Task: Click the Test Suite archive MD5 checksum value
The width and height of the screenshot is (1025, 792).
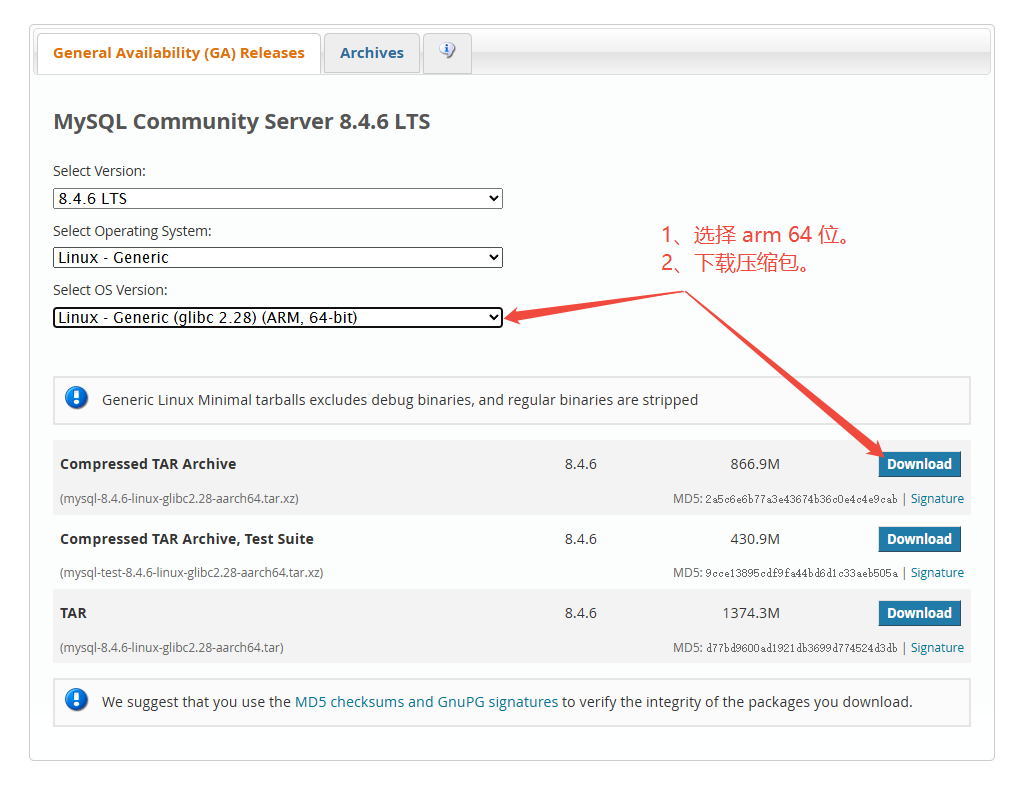Action: [x=801, y=573]
